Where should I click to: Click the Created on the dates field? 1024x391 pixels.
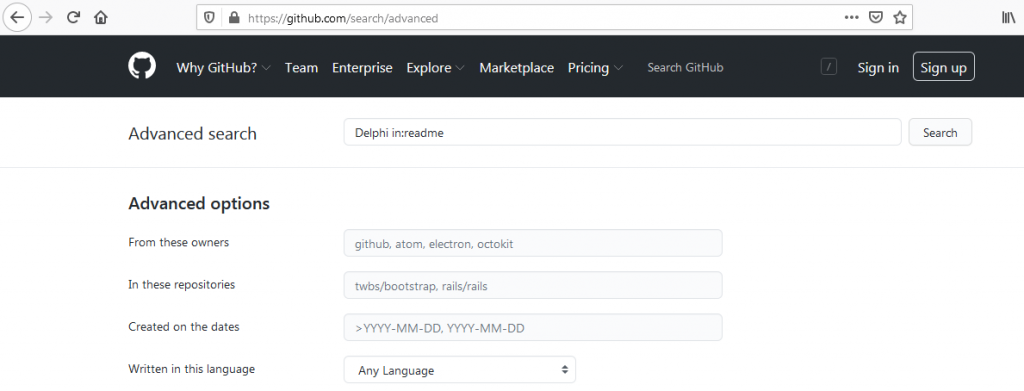click(x=533, y=328)
